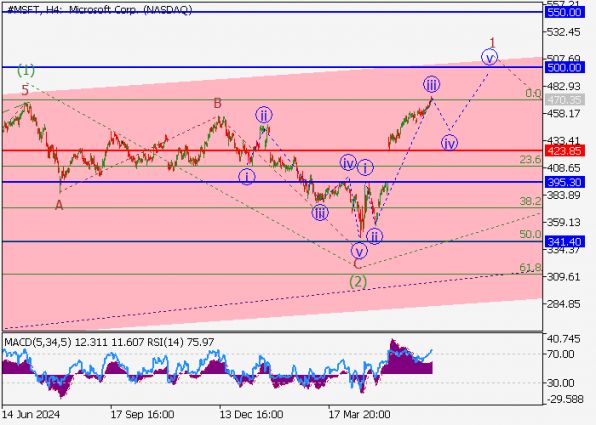Click the red horizontal line at 423.85
The image size is (596, 425).
[272, 151]
